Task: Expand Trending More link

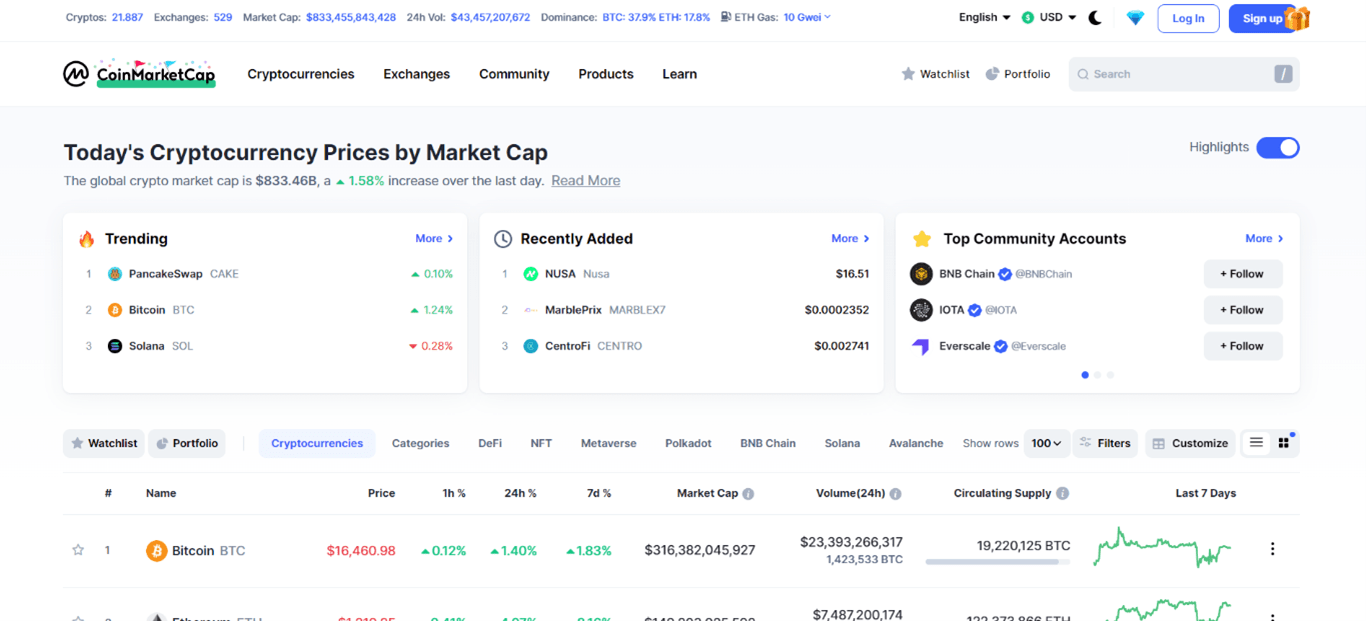Action: pos(434,239)
